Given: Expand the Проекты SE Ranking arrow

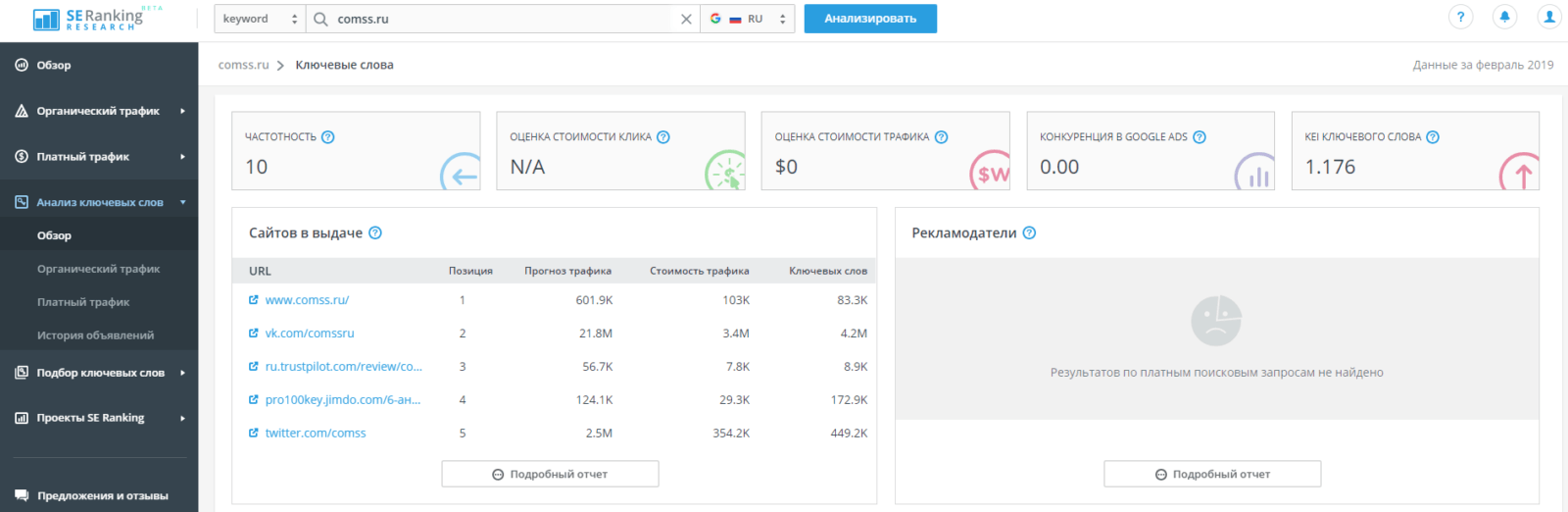Looking at the screenshot, I should tap(182, 418).
